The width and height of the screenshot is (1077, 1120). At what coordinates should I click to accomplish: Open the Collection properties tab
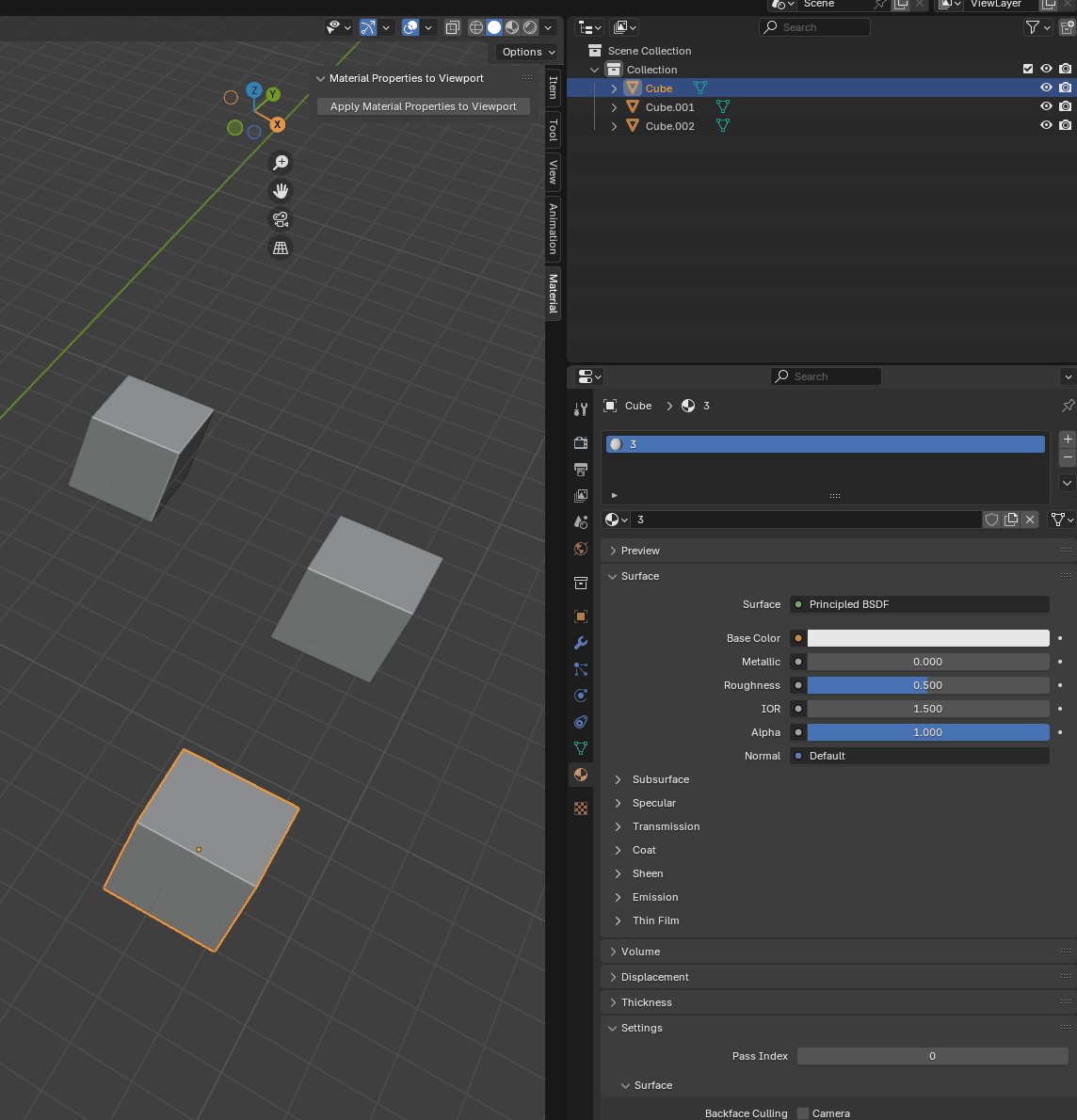(x=580, y=583)
